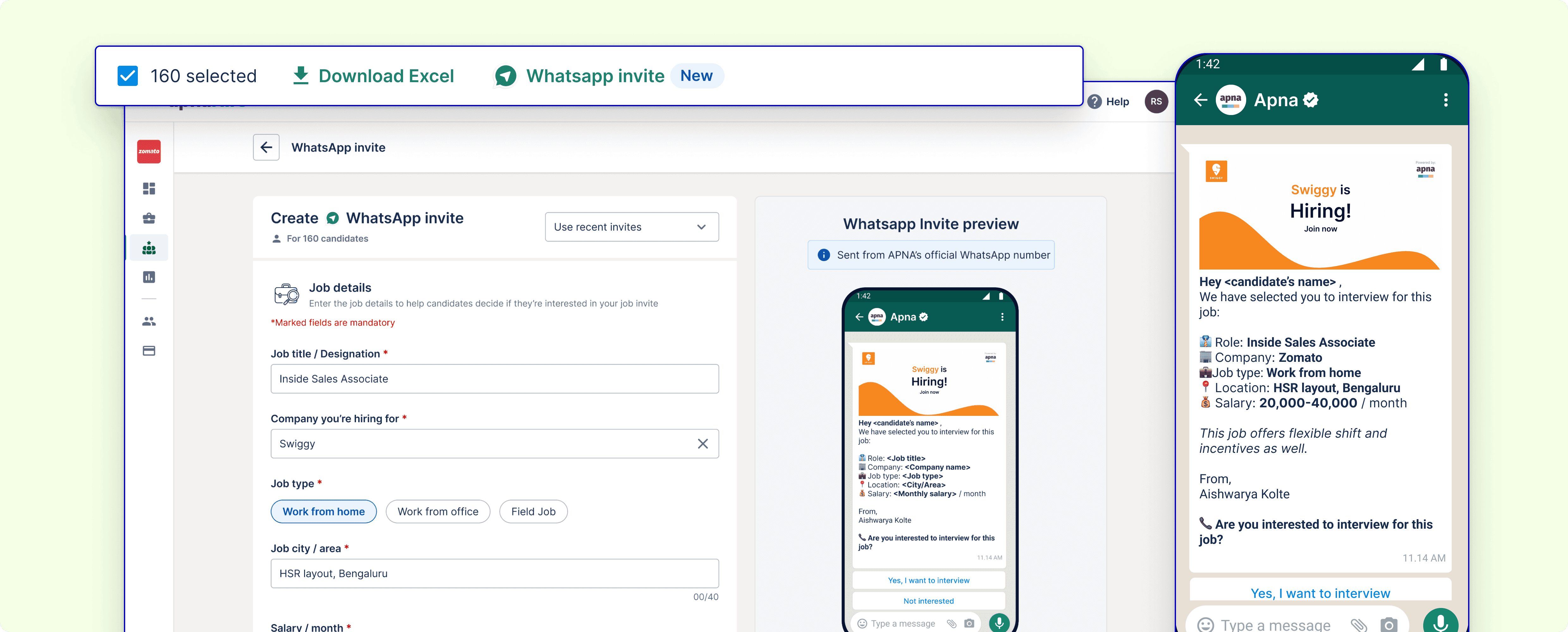Click the back arrow beside WhatsApp invite
Viewport: 1568px width, 632px height.
[266, 147]
